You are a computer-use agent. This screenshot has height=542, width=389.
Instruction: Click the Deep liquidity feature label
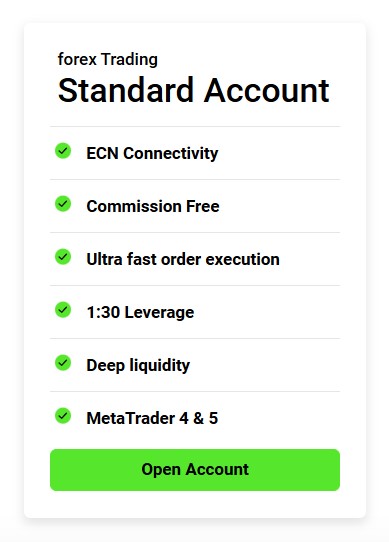click(x=138, y=365)
